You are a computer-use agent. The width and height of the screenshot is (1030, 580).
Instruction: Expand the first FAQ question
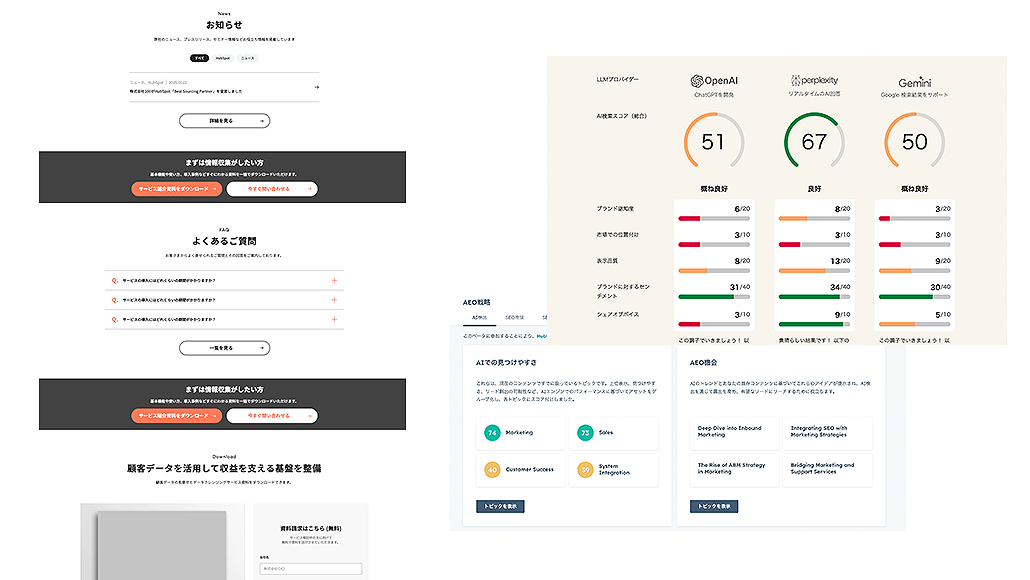click(x=334, y=280)
